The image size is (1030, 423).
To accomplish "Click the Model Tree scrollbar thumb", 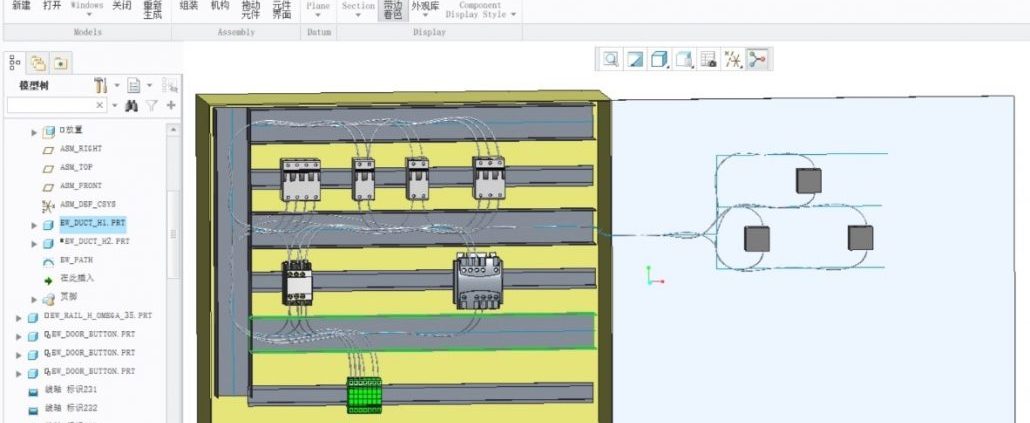I will click(173, 233).
